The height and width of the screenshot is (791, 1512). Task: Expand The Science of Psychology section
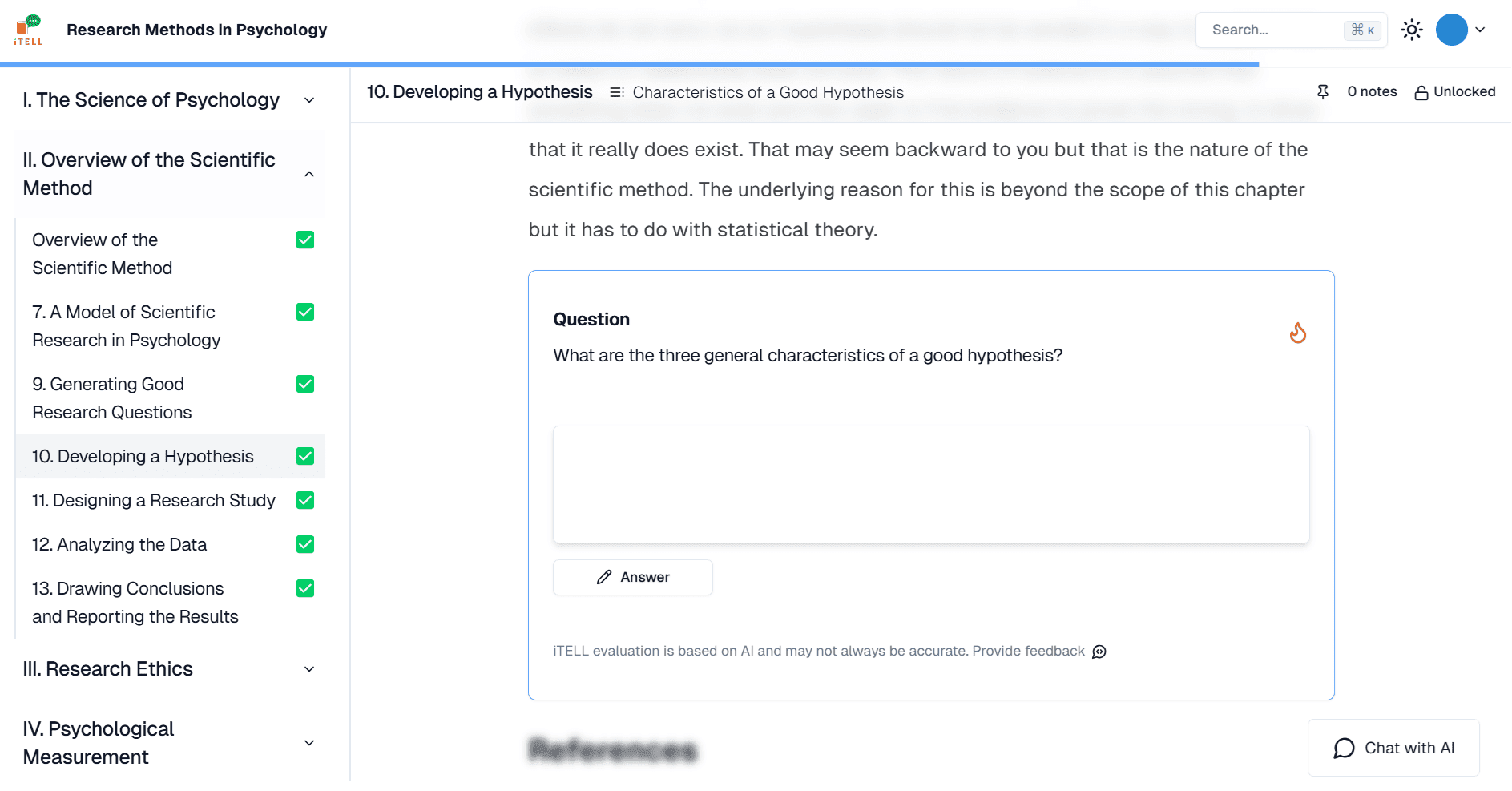309,100
